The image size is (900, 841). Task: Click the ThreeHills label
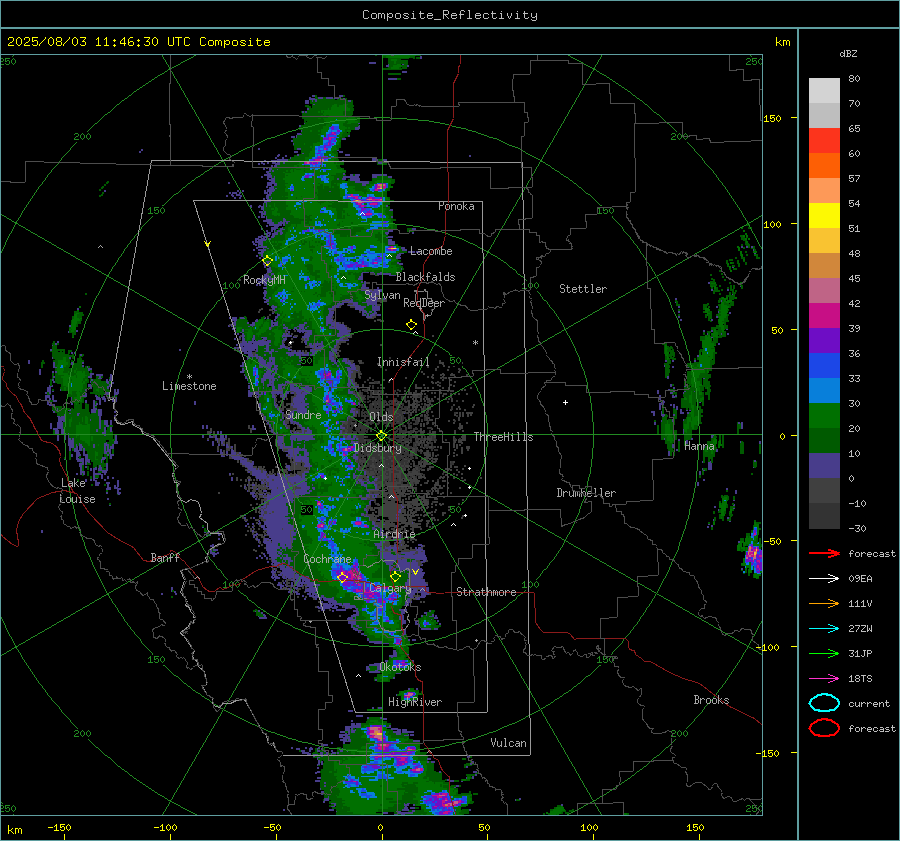503,437
